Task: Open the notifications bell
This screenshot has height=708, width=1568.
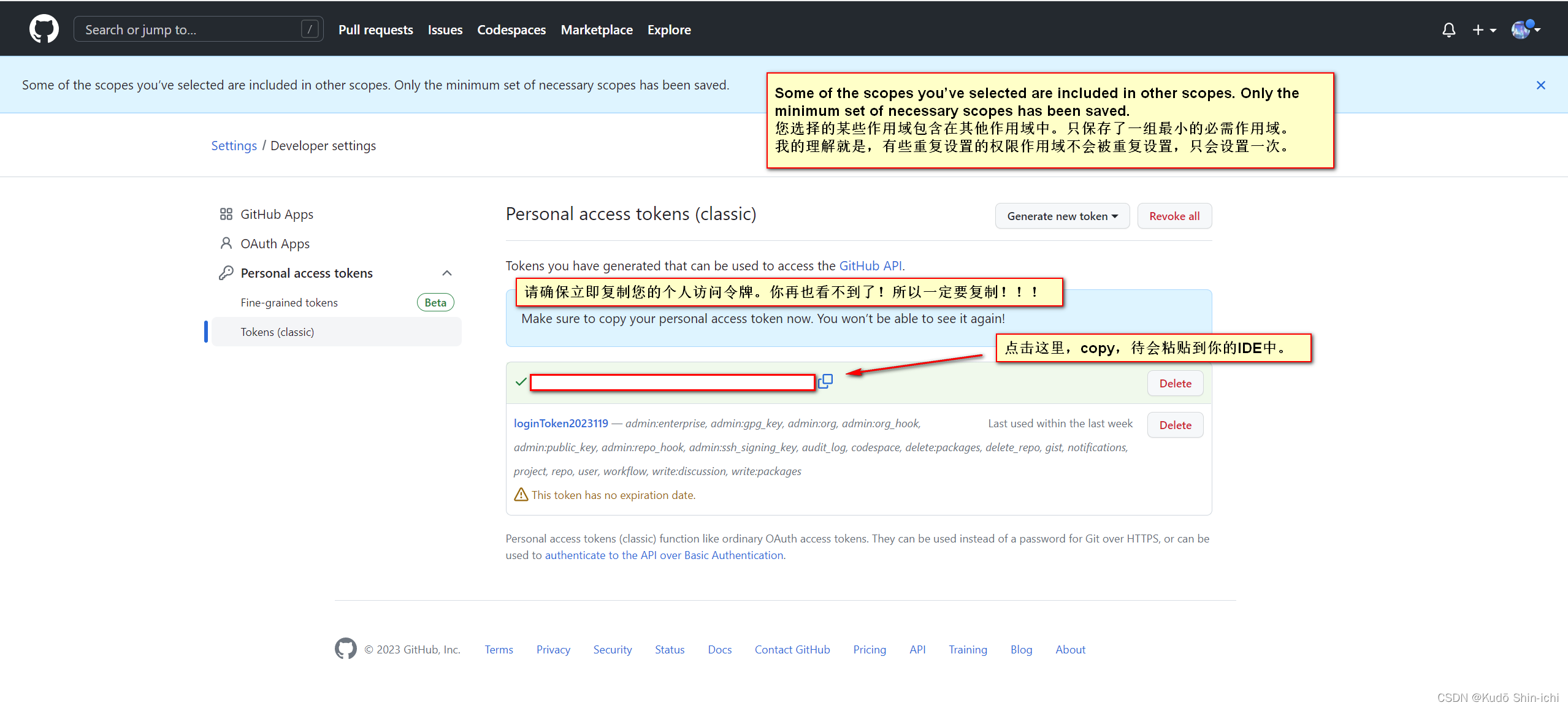Action: point(1448,29)
